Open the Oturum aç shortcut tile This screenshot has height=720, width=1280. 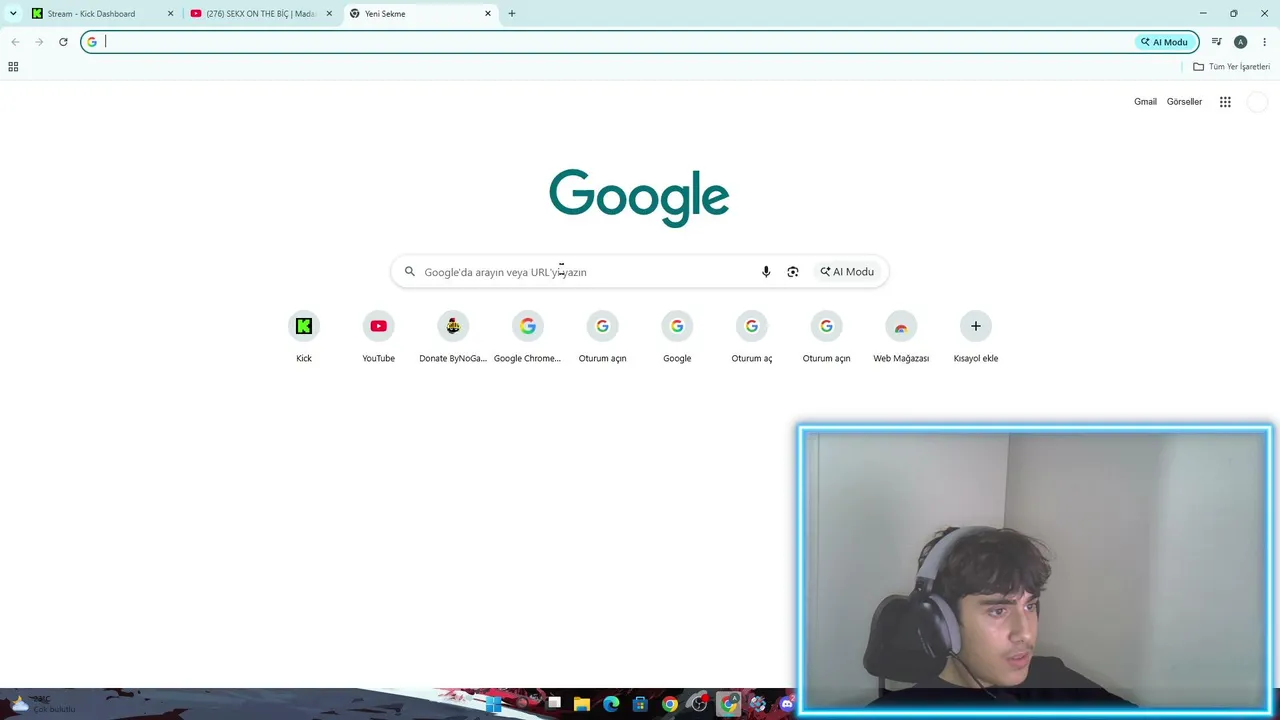(752, 337)
